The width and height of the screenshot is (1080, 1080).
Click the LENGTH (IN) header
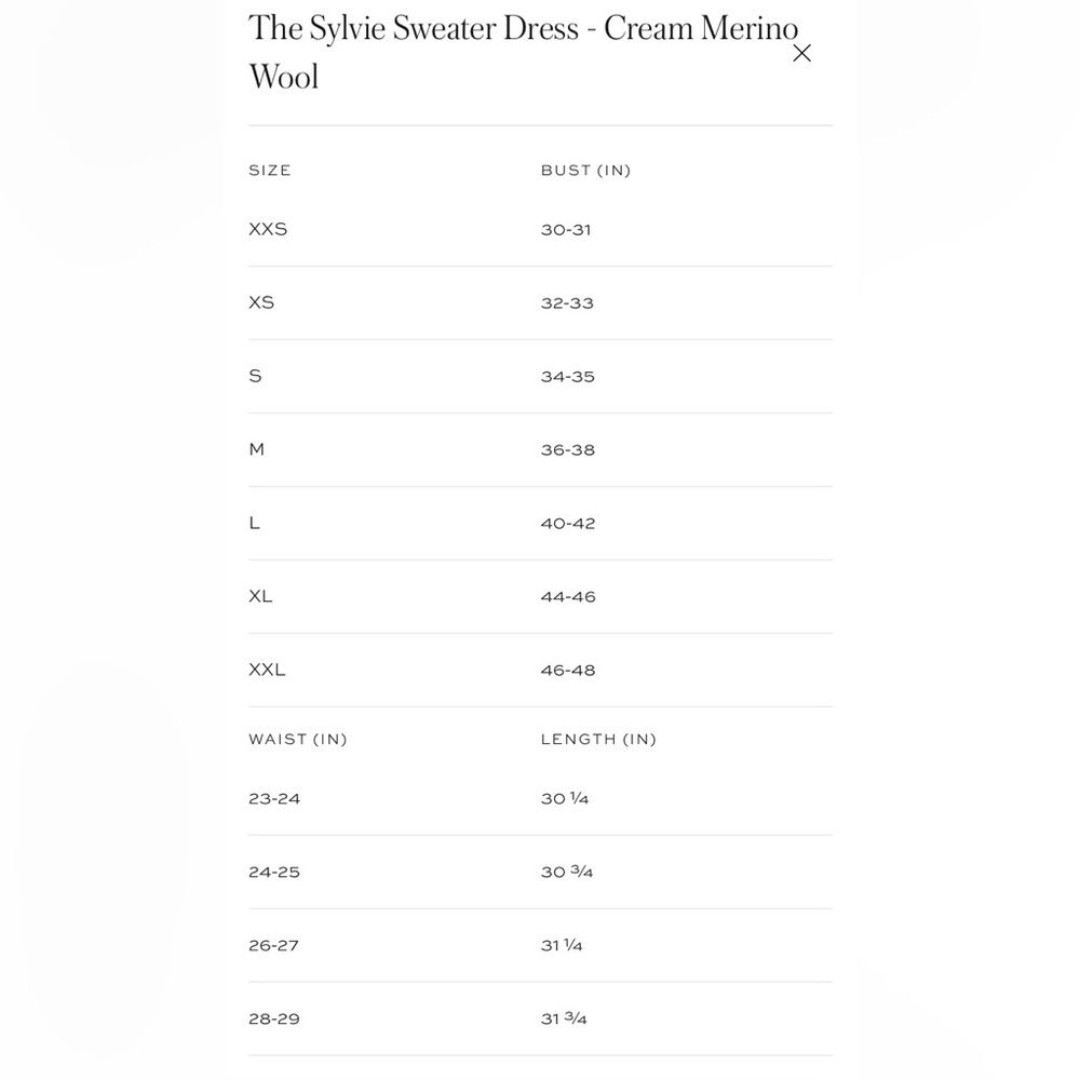click(x=599, y=739)
